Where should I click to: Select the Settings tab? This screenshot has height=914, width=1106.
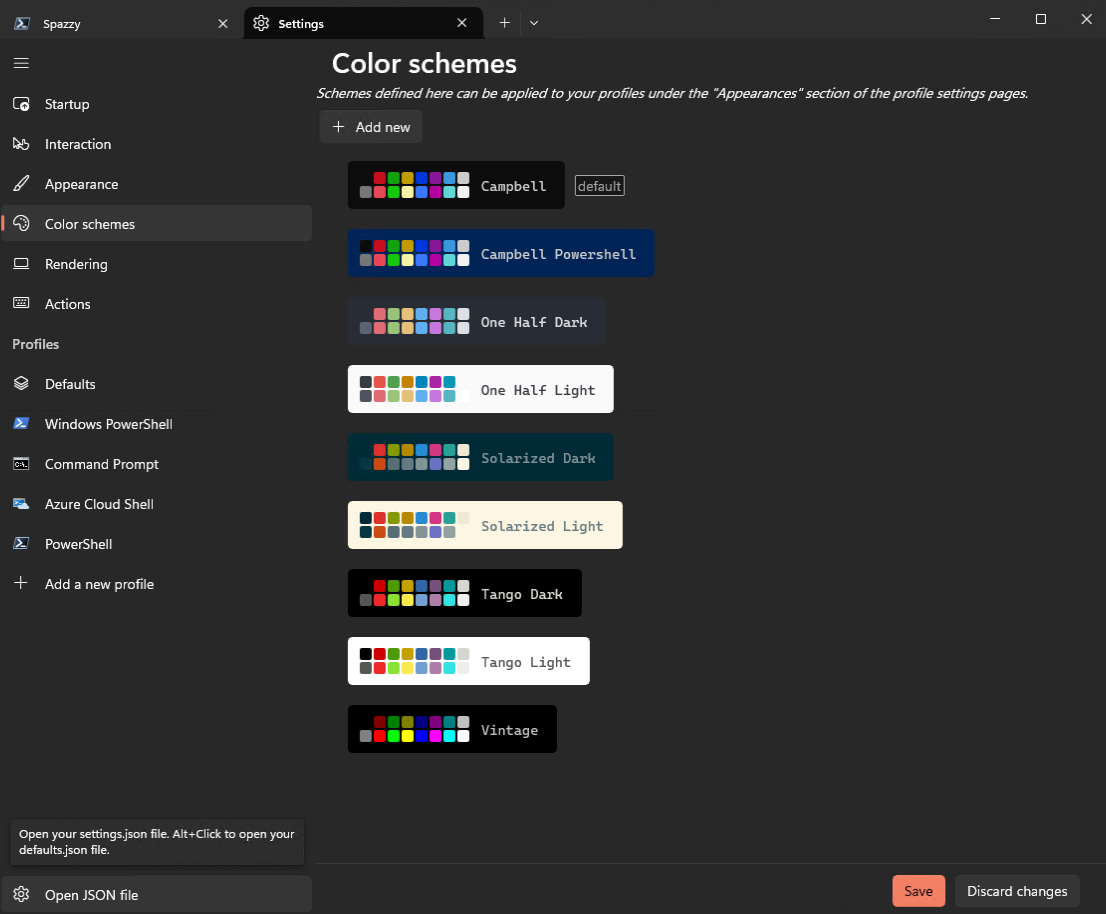330,22
